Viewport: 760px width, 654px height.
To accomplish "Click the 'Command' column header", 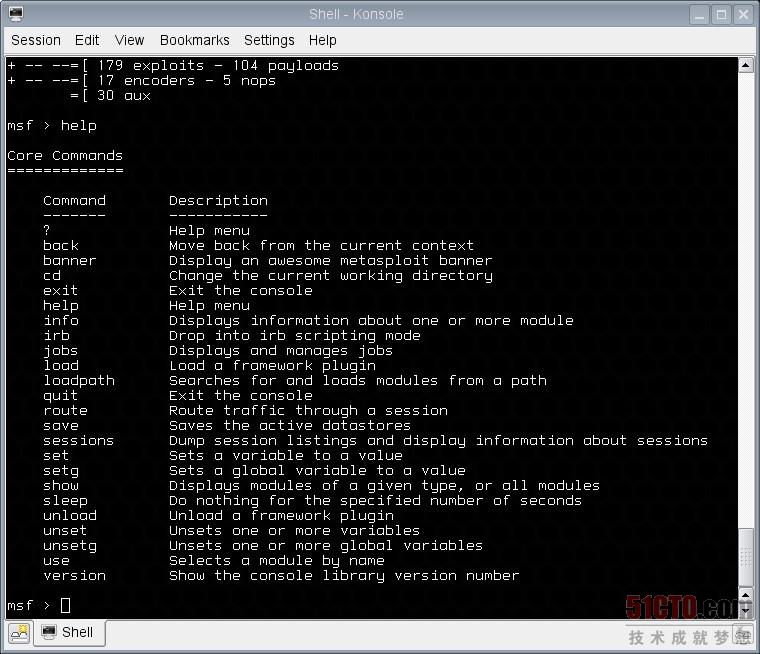I will click(x=74, y=200).
